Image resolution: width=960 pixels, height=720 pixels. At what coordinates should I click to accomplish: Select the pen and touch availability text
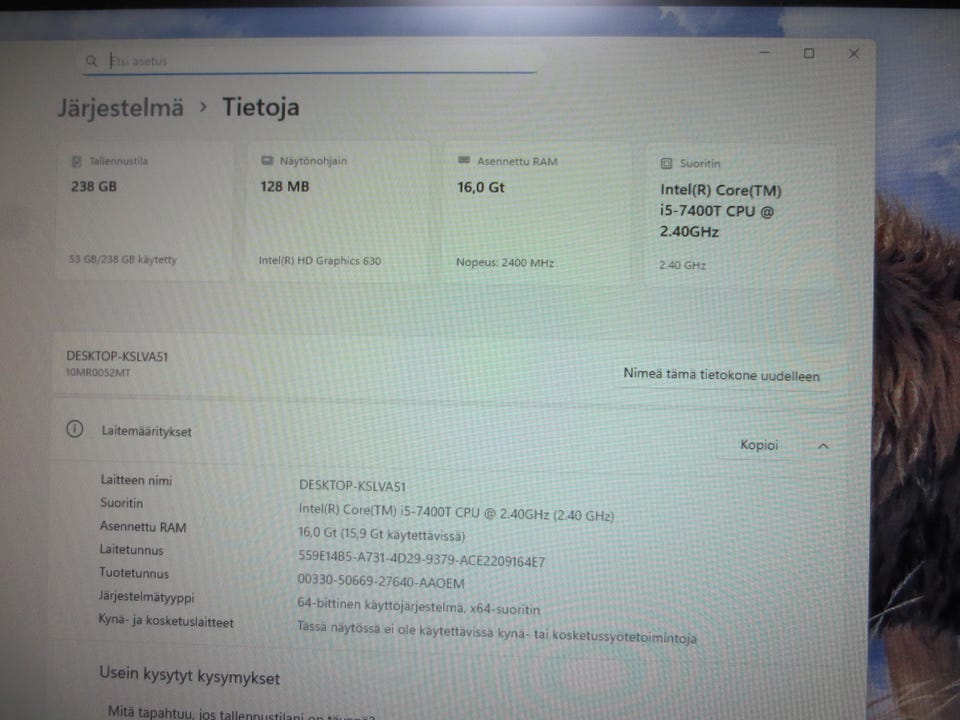point(497,632)
